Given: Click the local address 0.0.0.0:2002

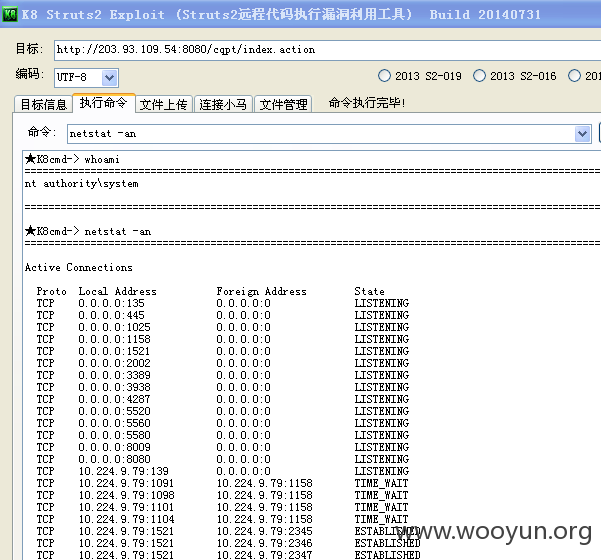Looking at the screenshot, I should [115, 363].
